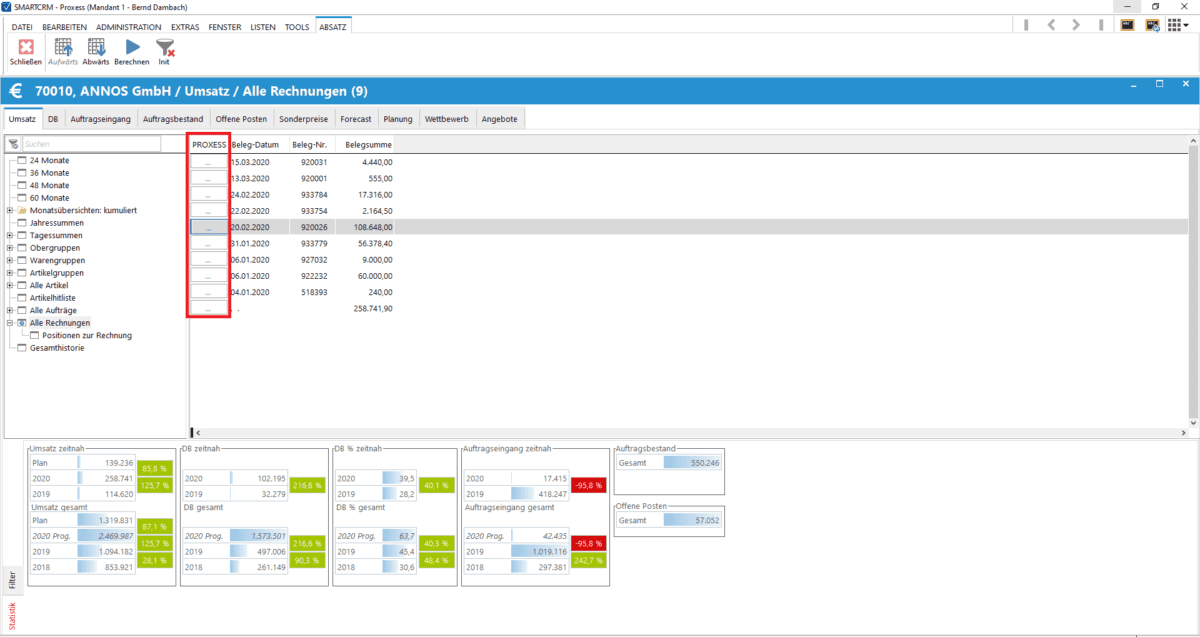
Task: Check the Gesamthistorie checkbox
Action: [x=21, y=347]
